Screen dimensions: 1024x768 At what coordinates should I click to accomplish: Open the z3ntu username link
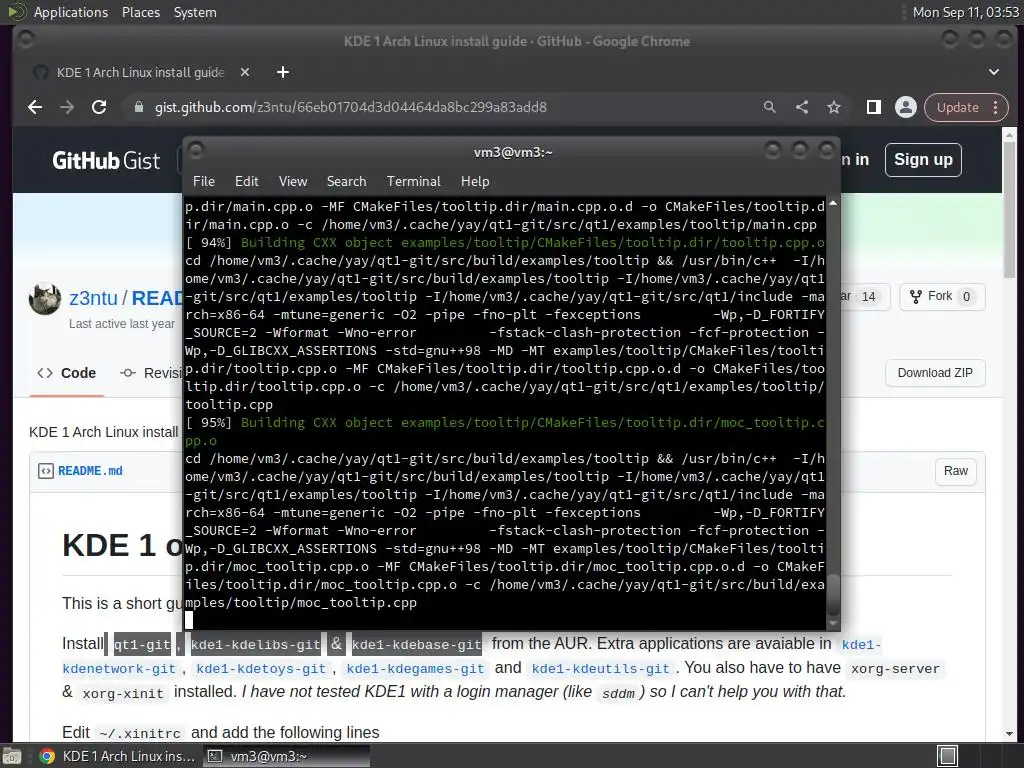coord(93,298)
